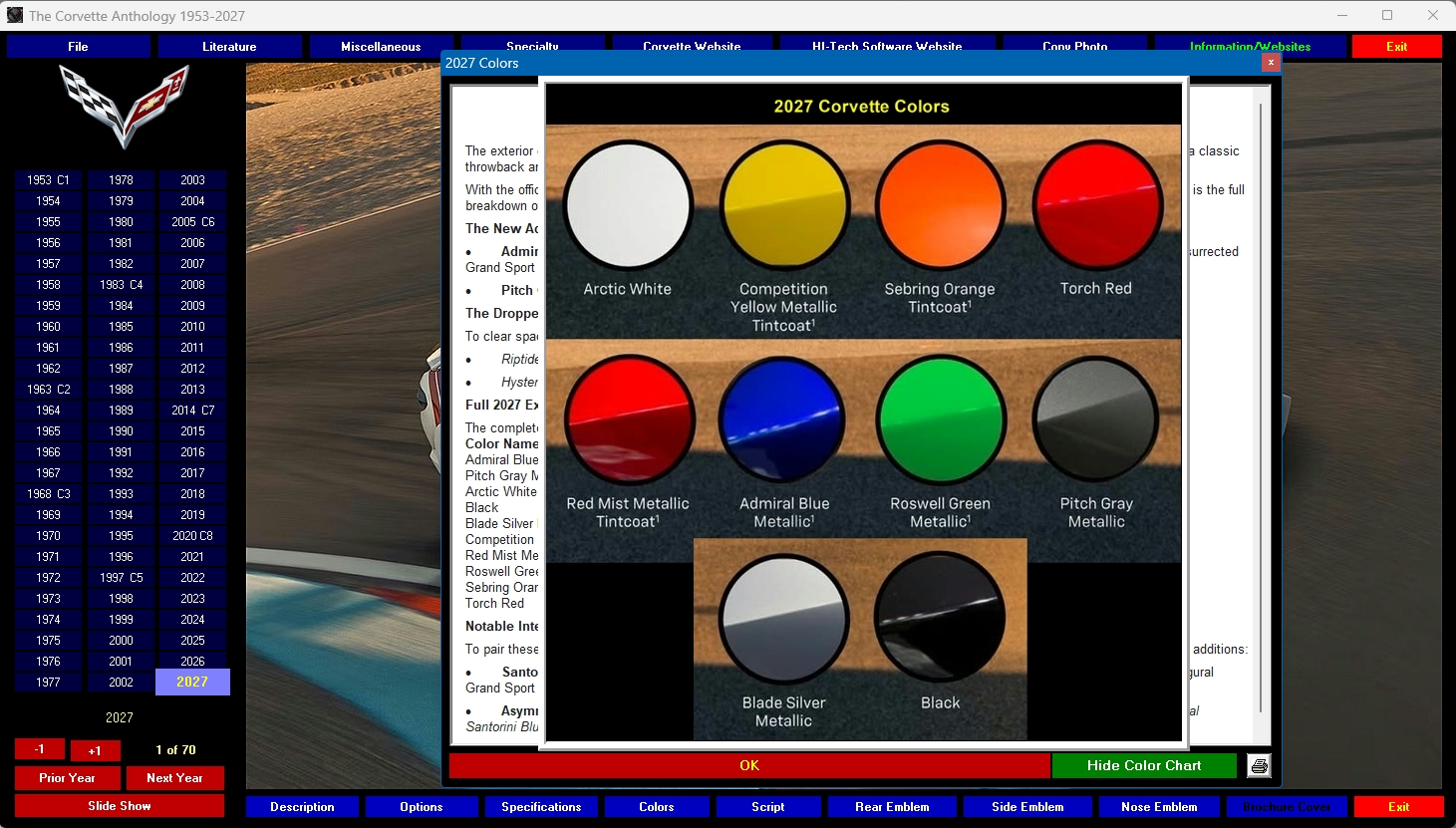Open the Literature menu
Screen dimensions: 1456x828
coord(229,47)
